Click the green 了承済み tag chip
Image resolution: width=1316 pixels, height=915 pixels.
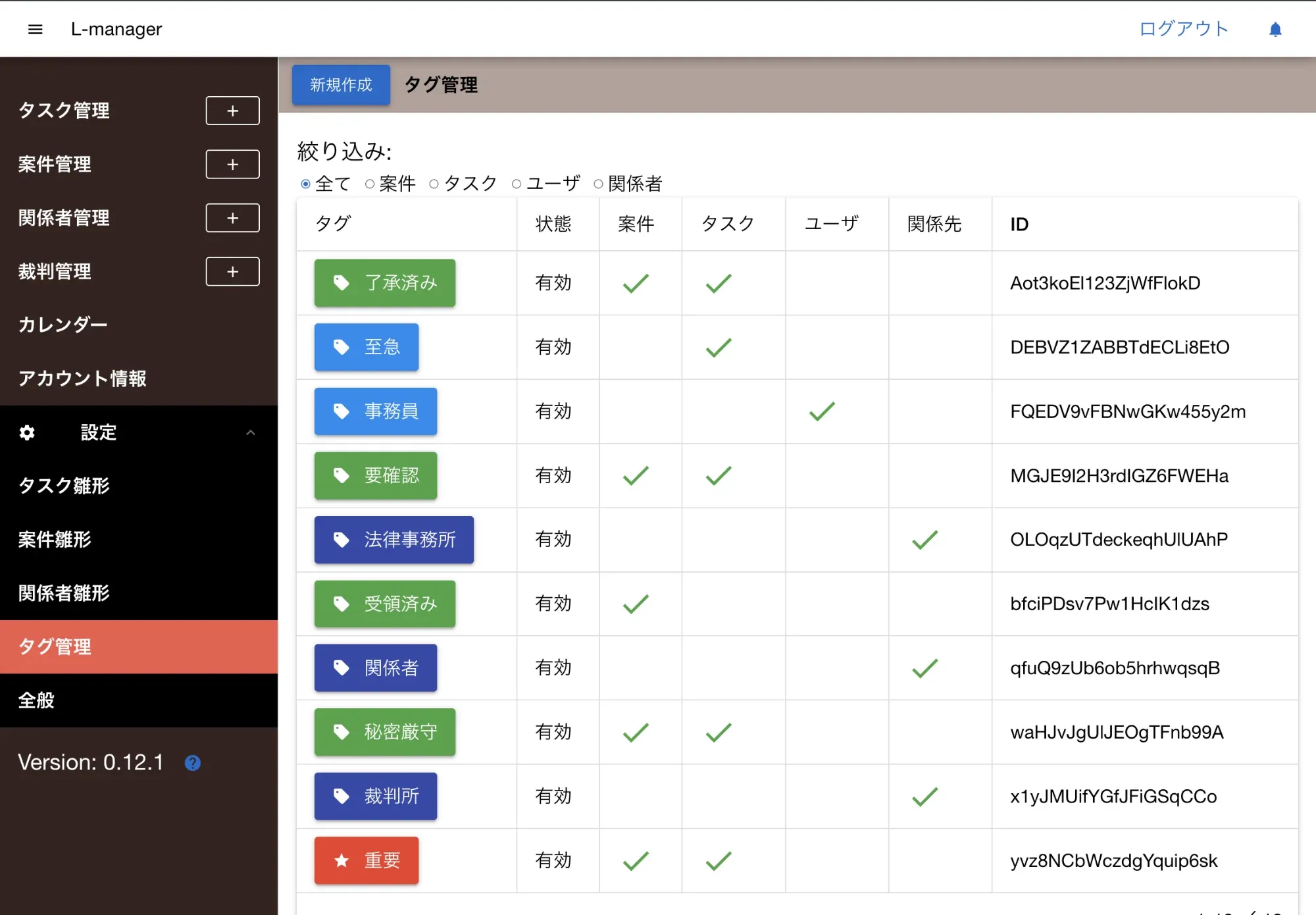tap(385, 283)
